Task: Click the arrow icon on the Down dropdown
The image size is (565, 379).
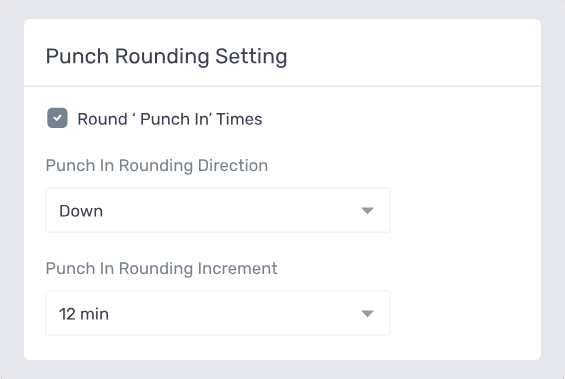Action: tap(368, 210)
